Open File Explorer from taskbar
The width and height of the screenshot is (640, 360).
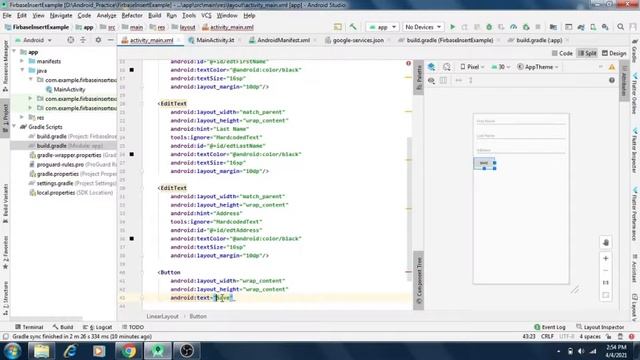coord(42,351)
